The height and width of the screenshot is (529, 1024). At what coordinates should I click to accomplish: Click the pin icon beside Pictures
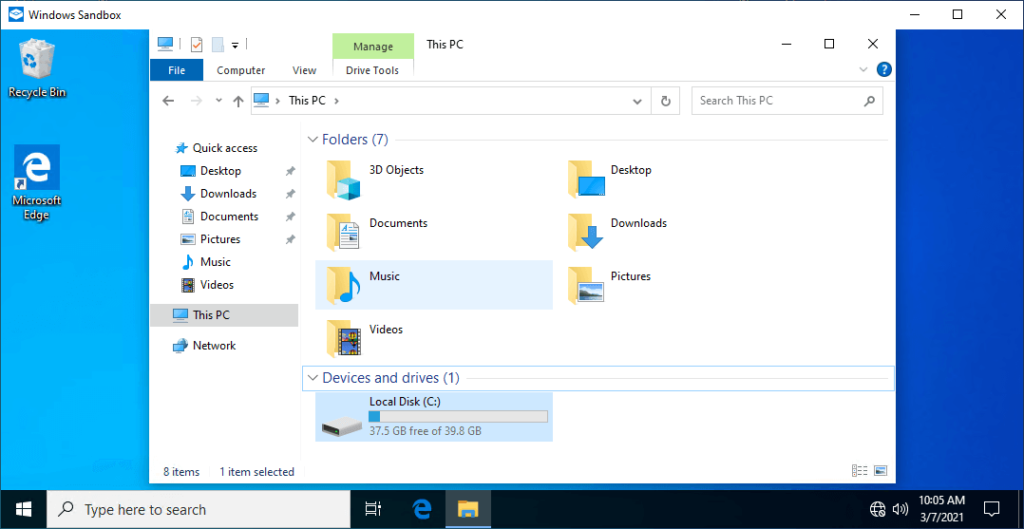tap(290, 240)
